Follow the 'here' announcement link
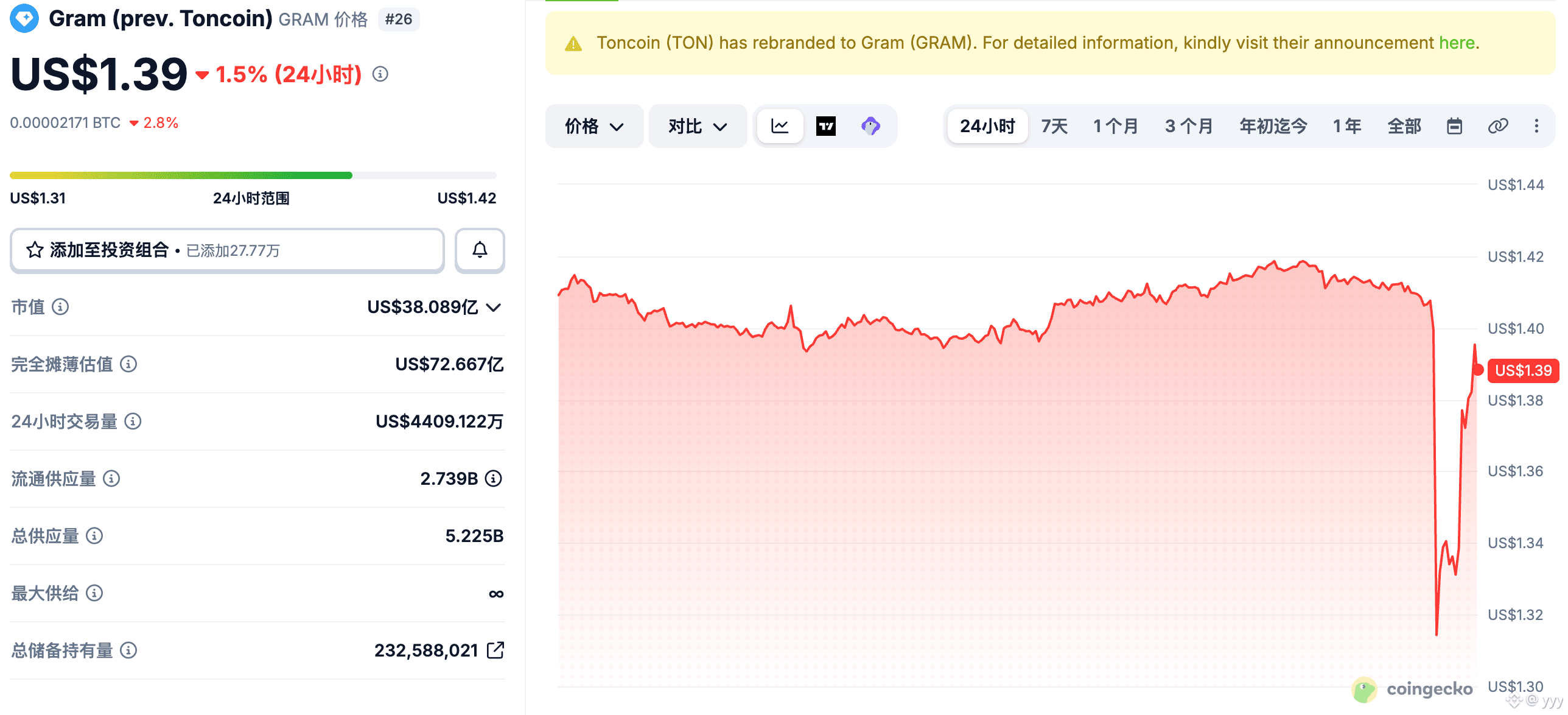The width and height of the screenshot is (1568, 715). [1457, 43]
